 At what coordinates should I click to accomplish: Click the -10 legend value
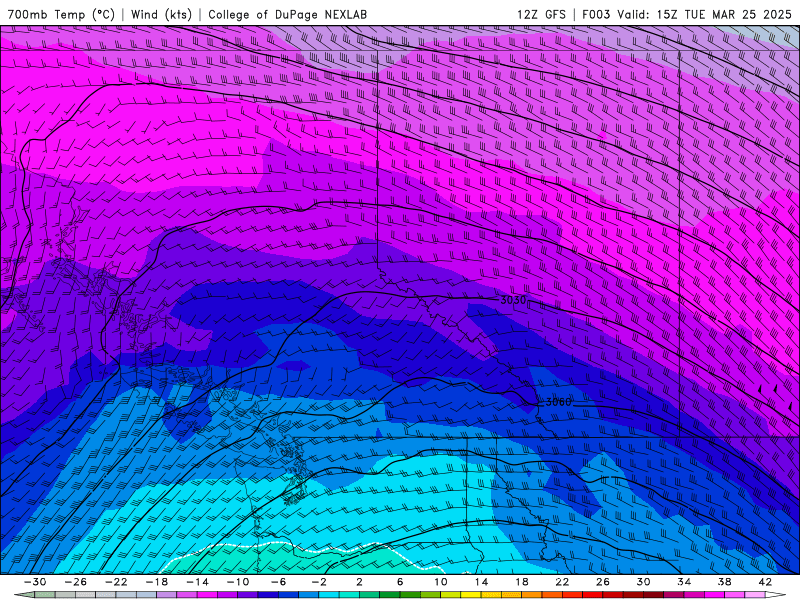238,582
